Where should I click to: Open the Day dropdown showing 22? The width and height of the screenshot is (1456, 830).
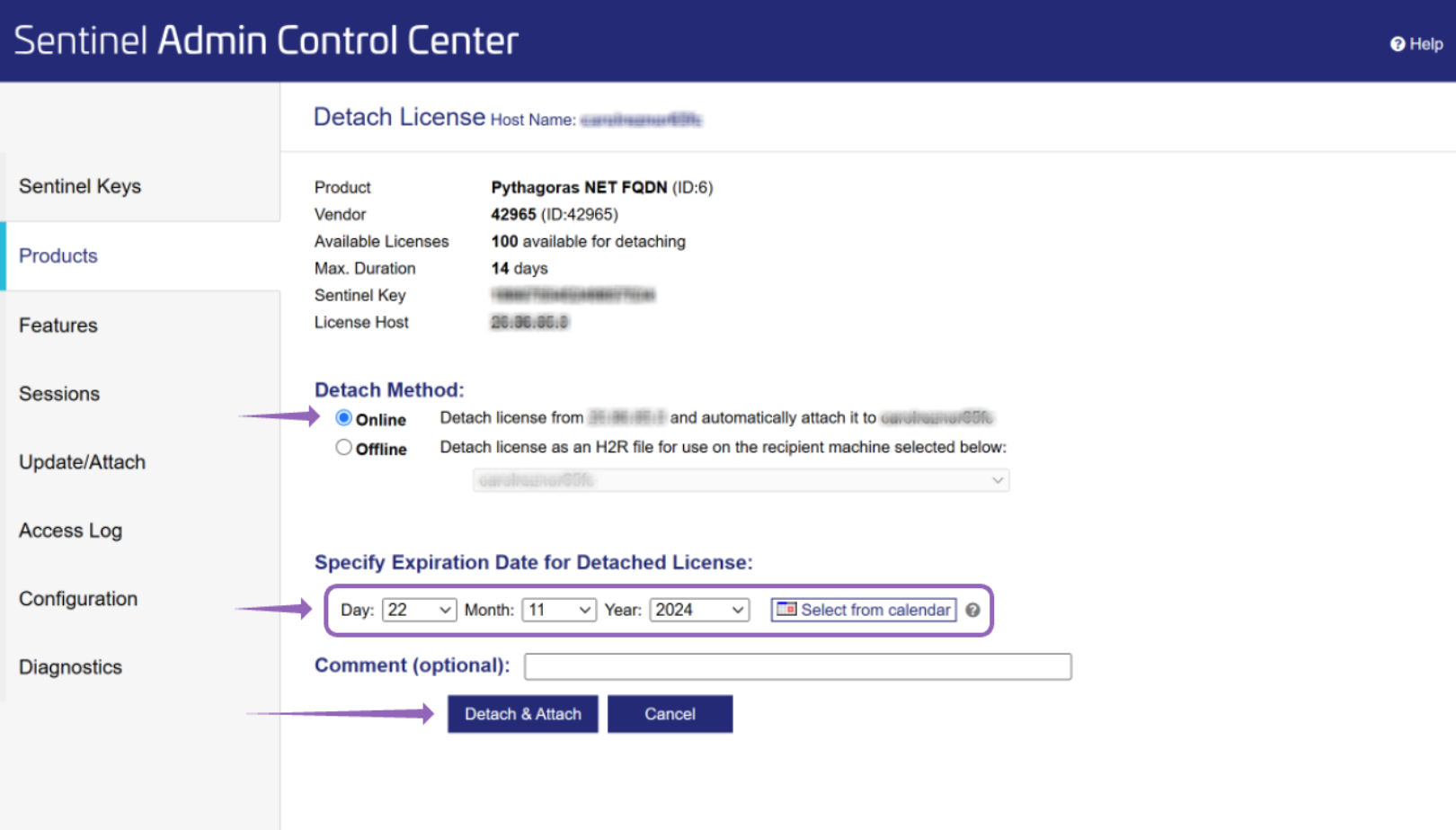coord(420,610)
